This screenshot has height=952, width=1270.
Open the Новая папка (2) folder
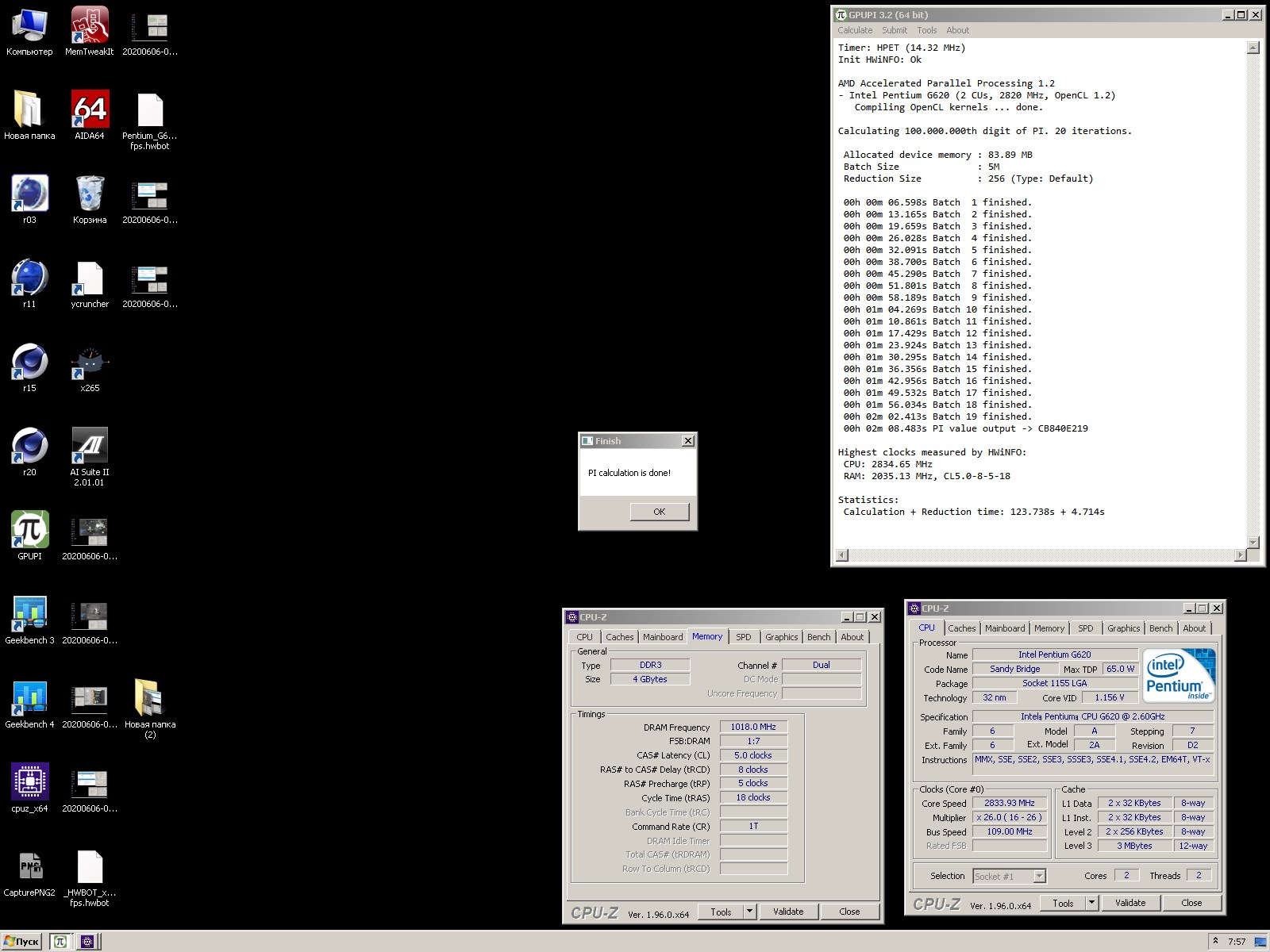150,709
